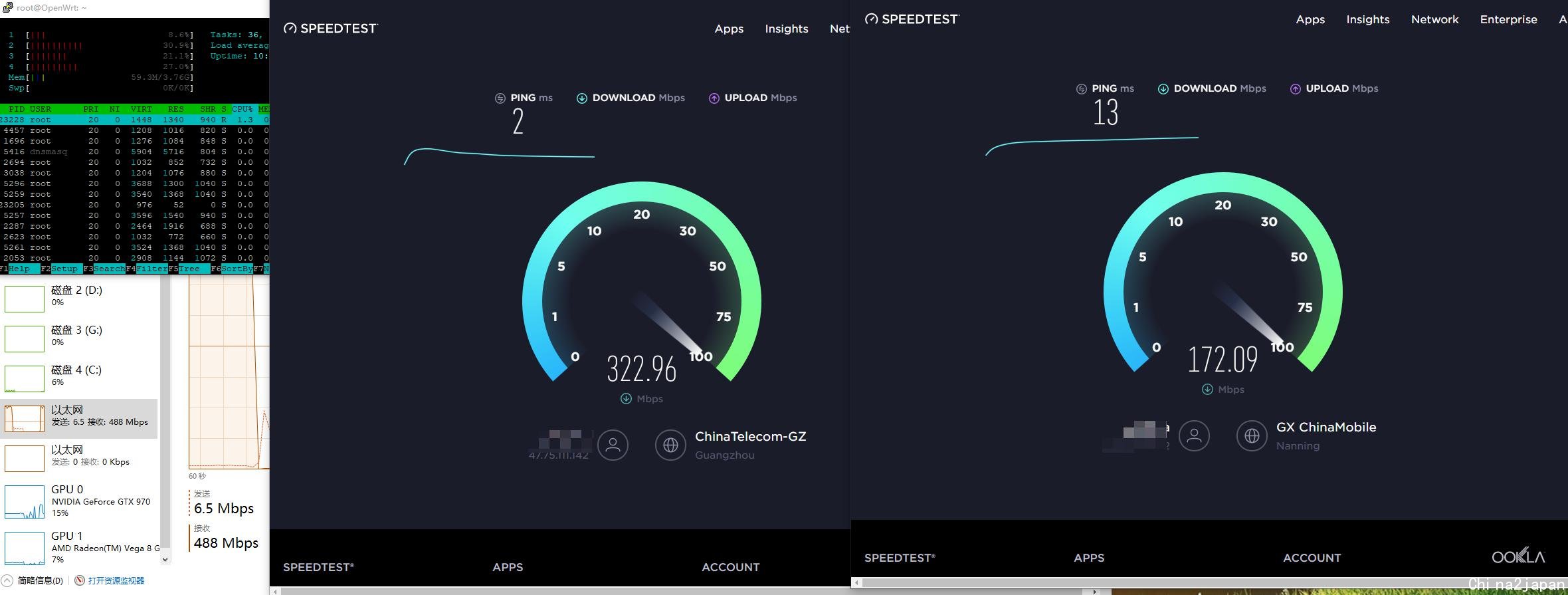Click the Ethernet throughput graph in Task Manager
The image size is (1568, 595).
(229, 373)
